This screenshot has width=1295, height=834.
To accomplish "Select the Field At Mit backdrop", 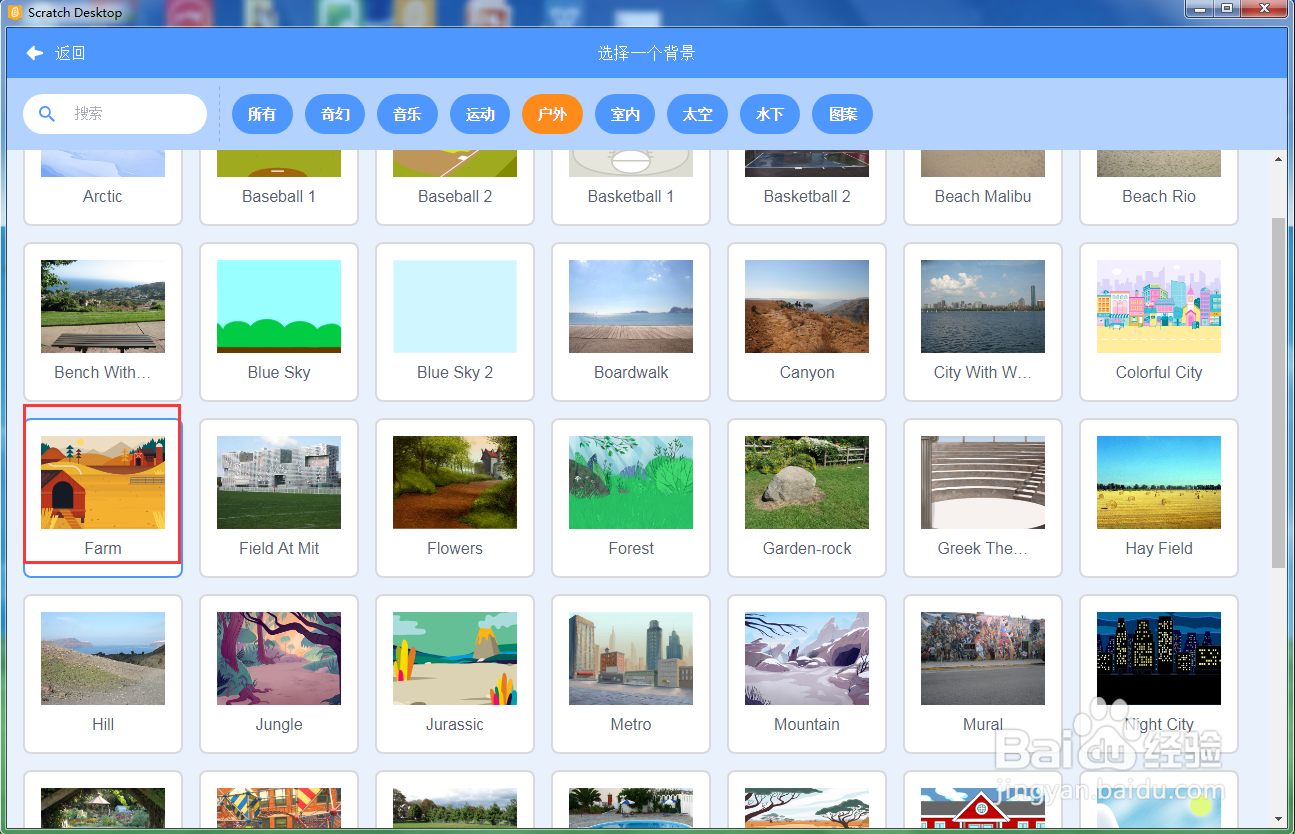I will 279,498.
